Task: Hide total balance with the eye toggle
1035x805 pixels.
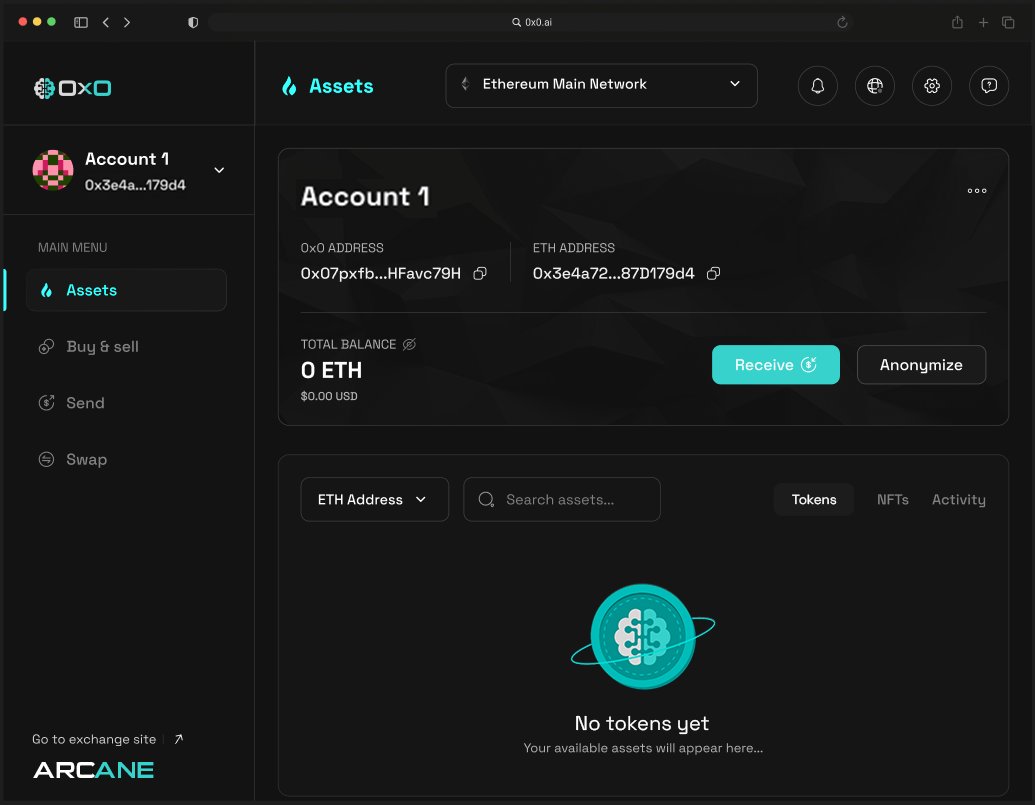Action: (409, 343)
